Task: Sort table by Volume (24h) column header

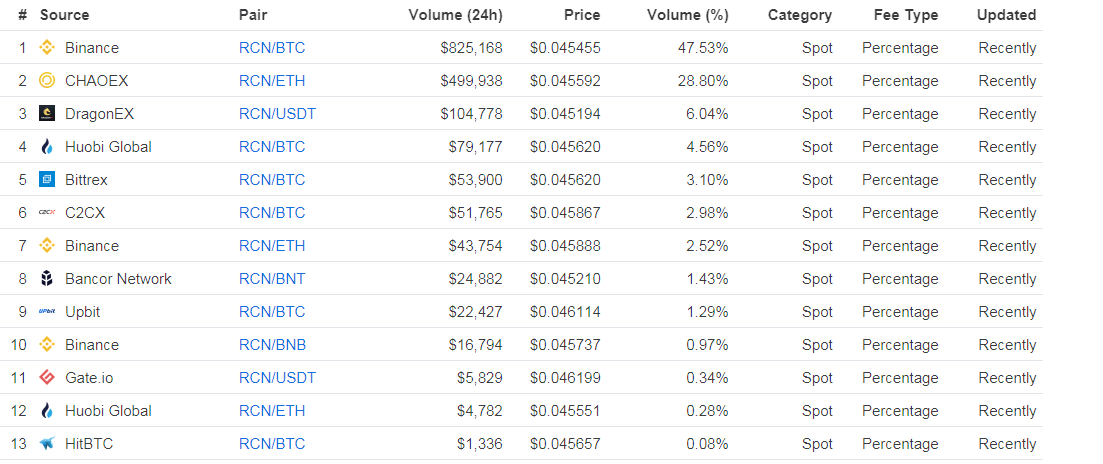Action: [x=455, y=15]
